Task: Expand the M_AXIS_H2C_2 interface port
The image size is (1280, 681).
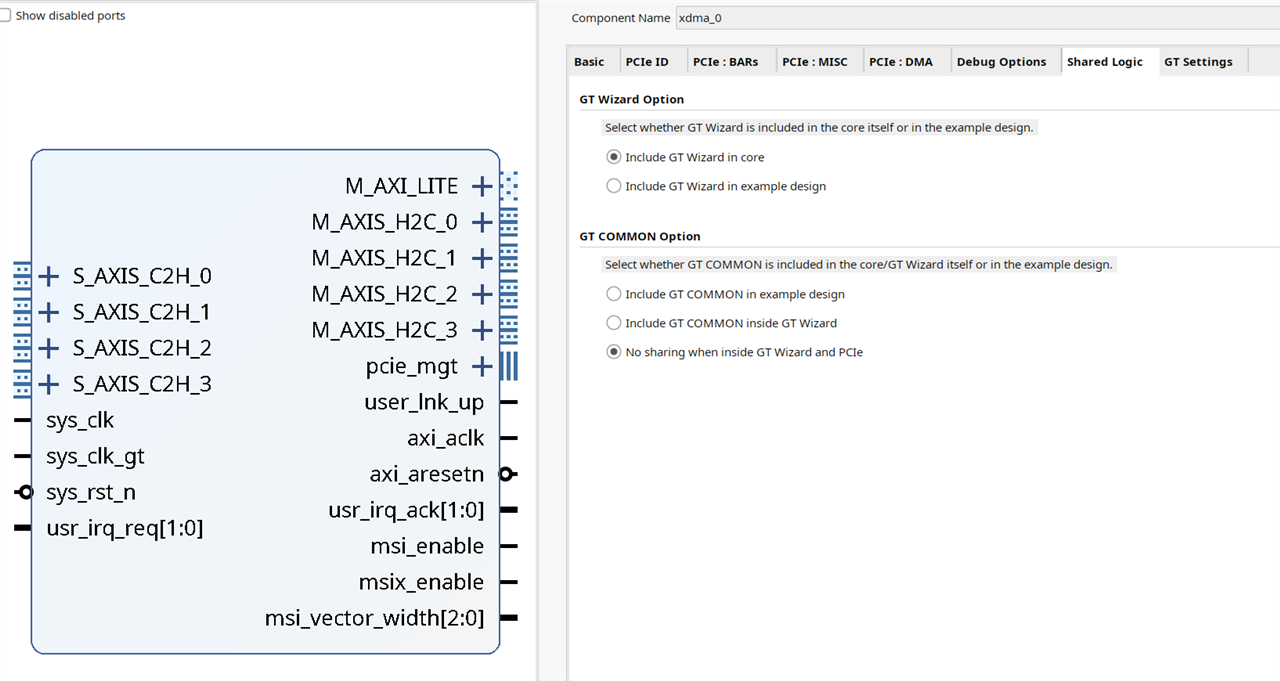Action: click(x=482, y=294)
